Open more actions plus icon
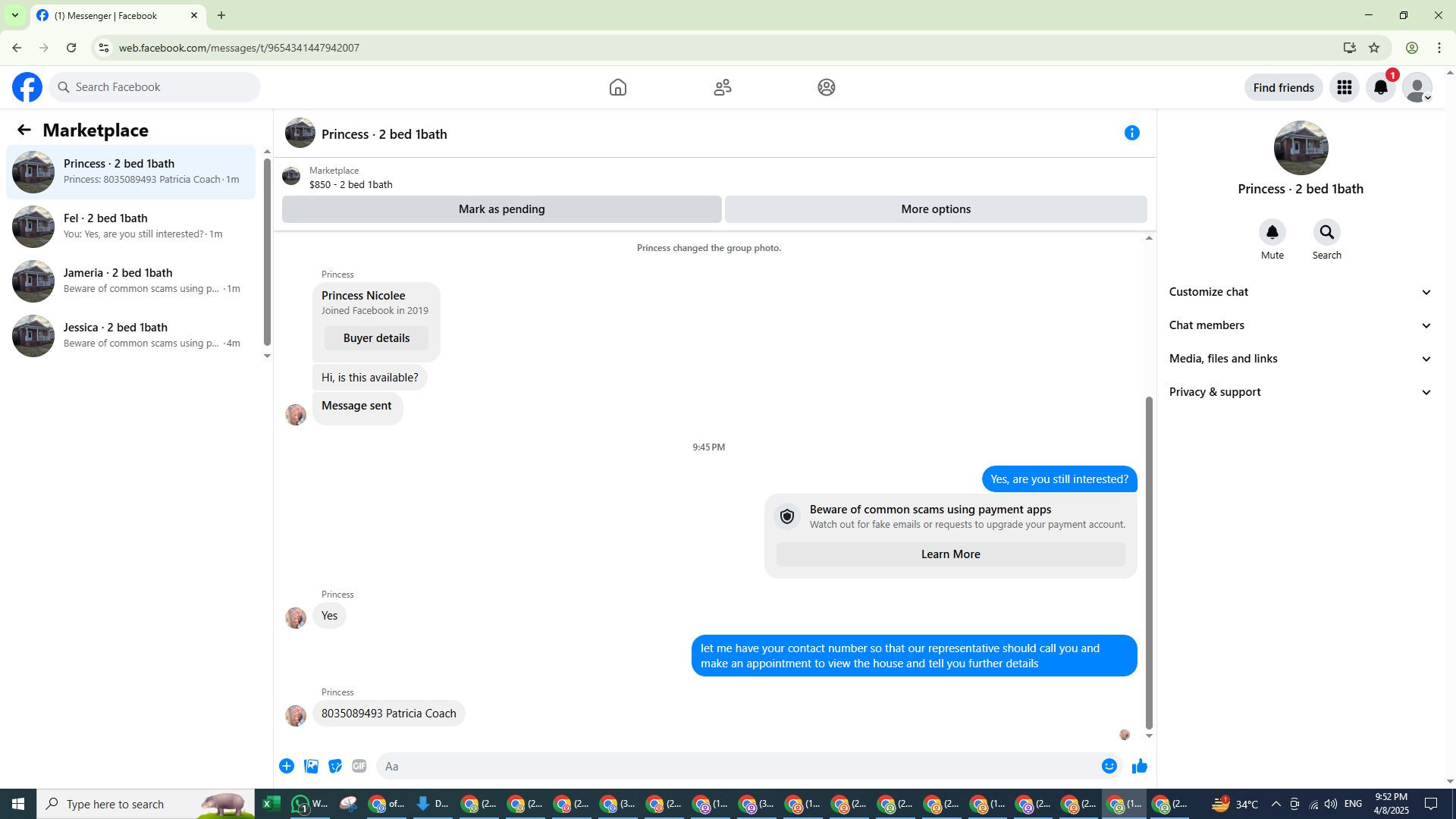1456x819 pixels. [x=287, y=767]
